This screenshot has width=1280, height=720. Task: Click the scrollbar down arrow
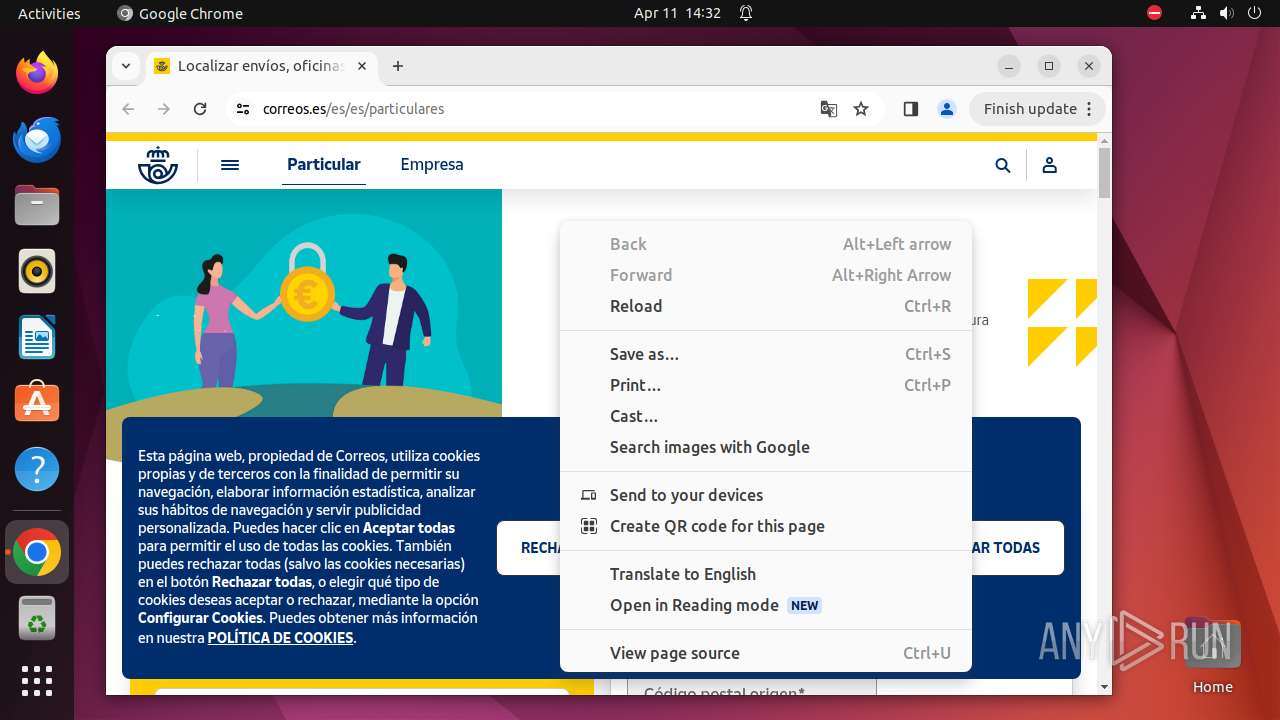tap(1104, 687)
